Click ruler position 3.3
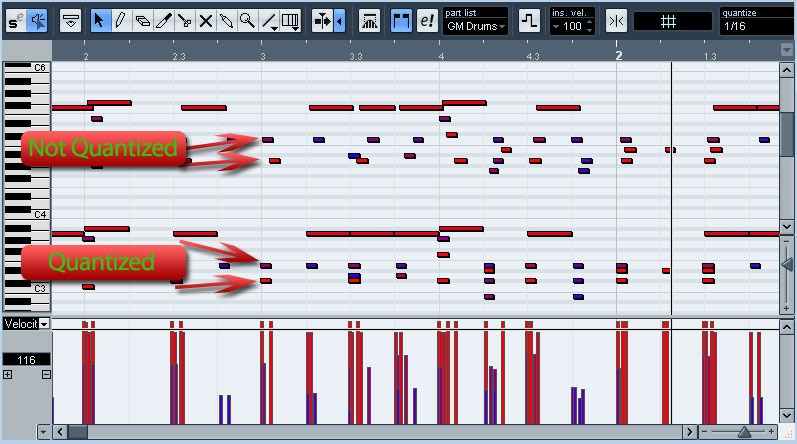Screen dimensions: 797x444 (356, 56)
